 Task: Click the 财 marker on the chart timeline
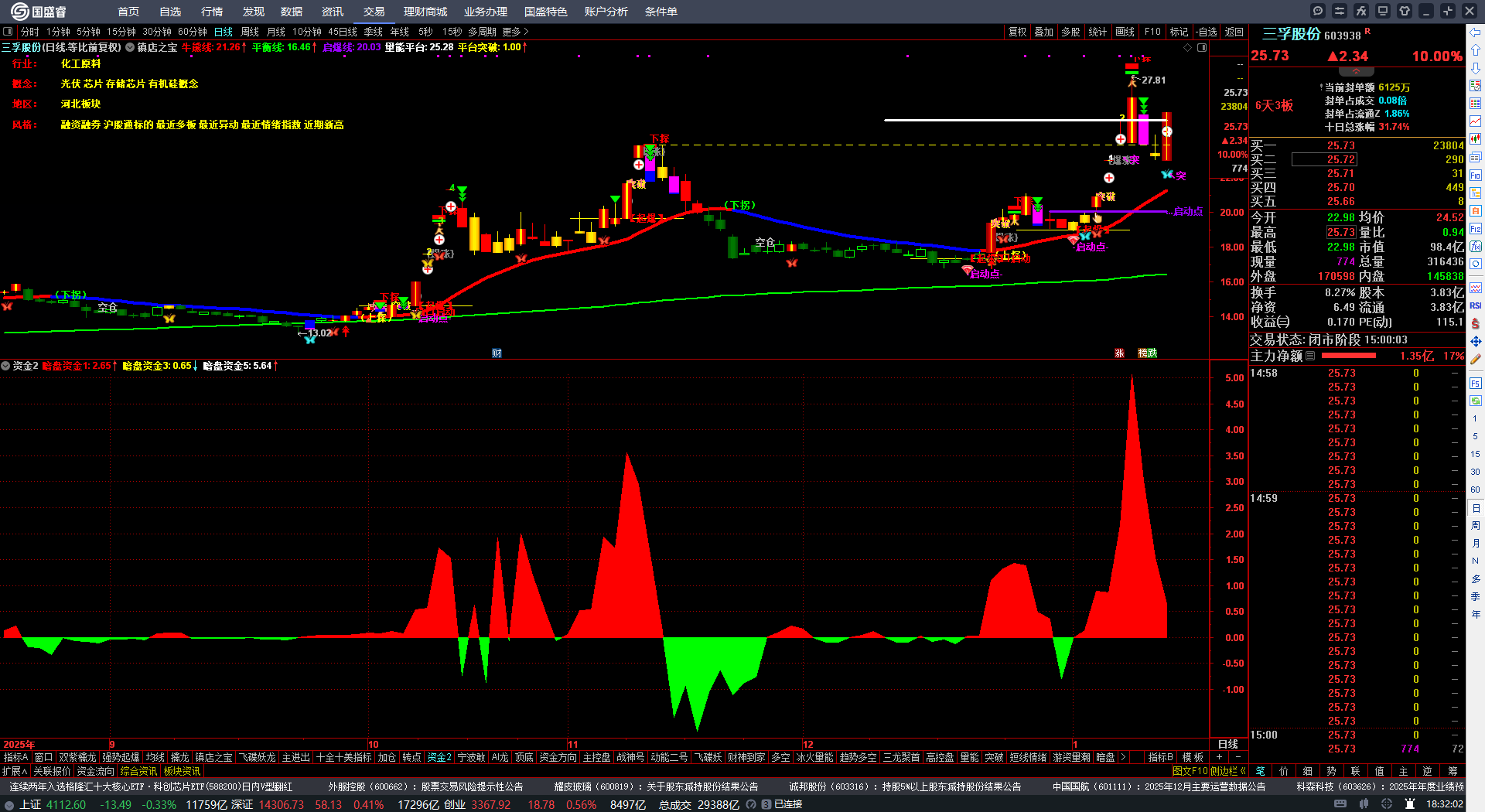(497, 353)
